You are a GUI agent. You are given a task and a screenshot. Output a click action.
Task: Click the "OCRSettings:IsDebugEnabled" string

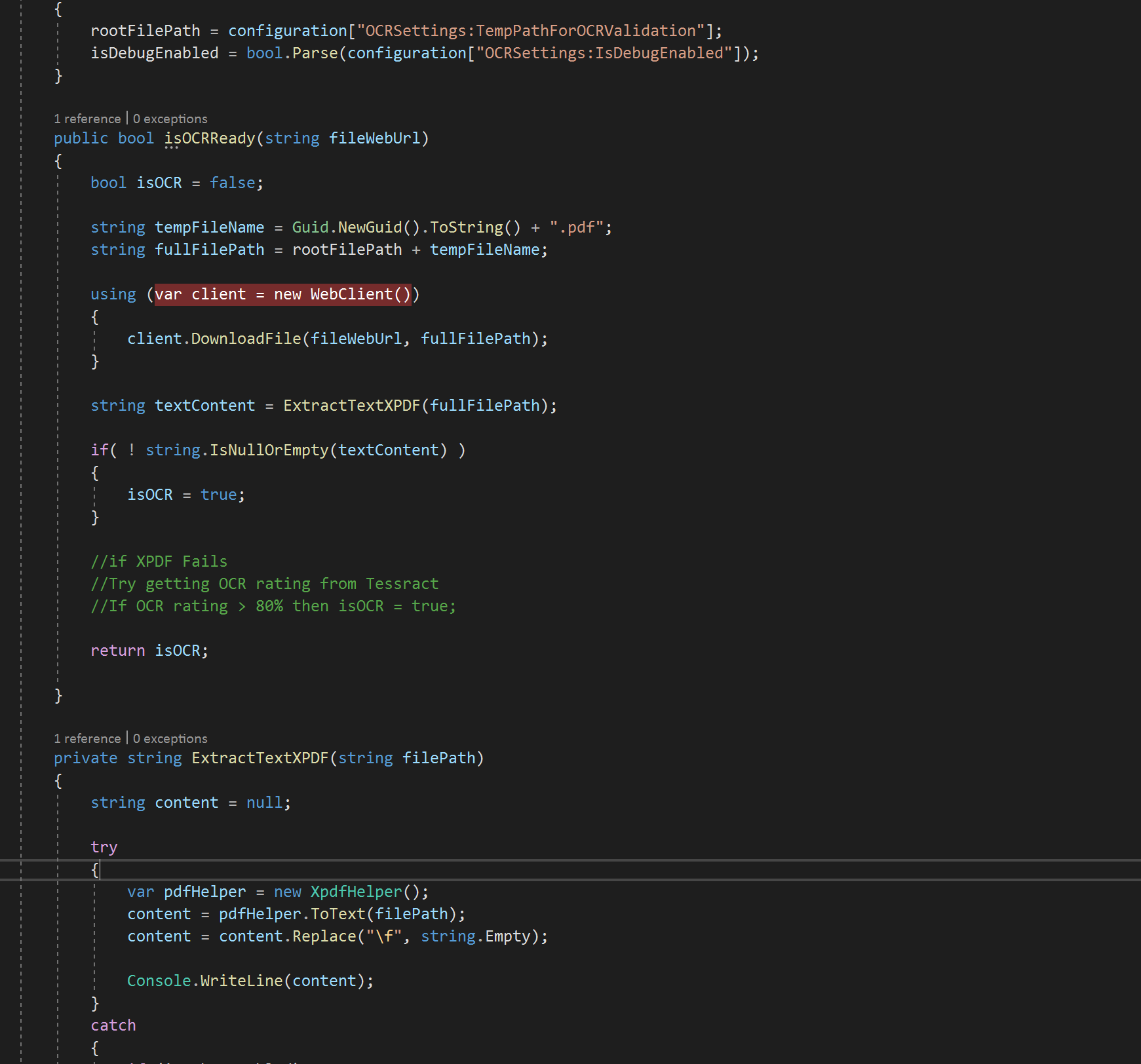point(604,53)
